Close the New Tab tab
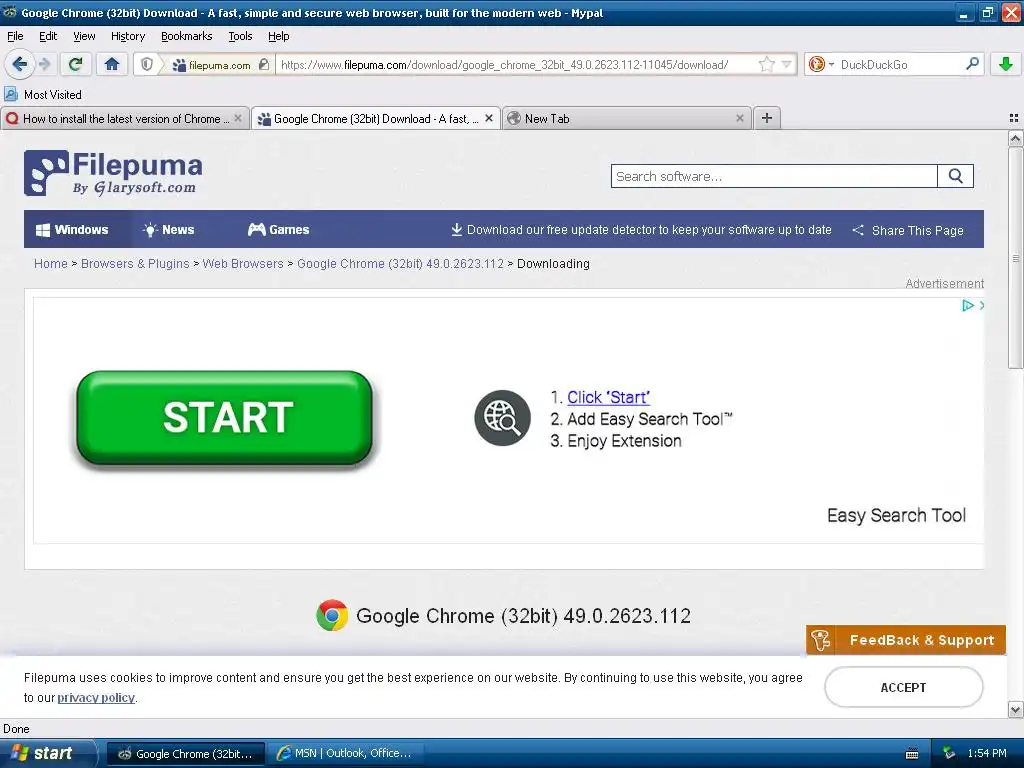This screenshot has width=1024, height=768. click(x=739, y=118)
